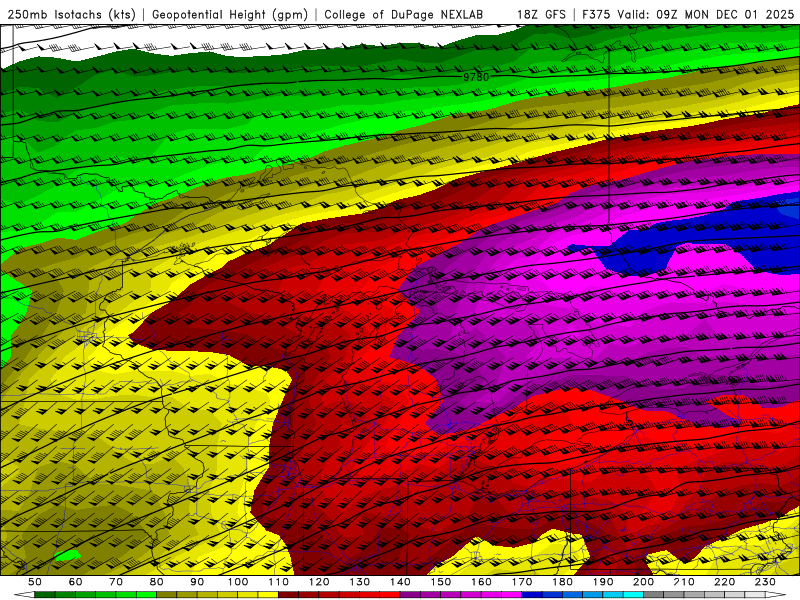800x600 pixels.
Task: Click the 230 value on the legend
Action: [x=765, y=582]
